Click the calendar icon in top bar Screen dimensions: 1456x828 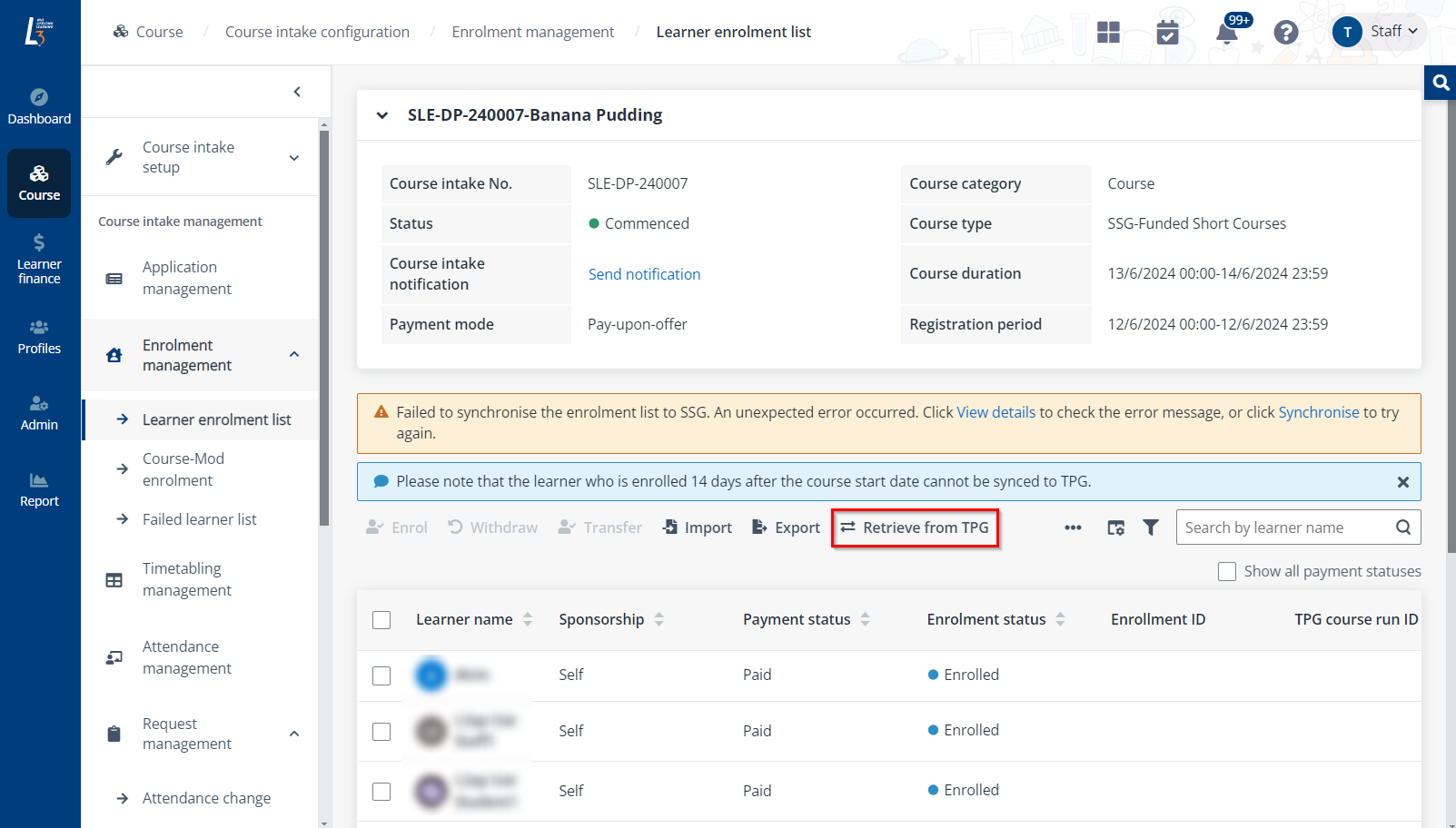(x=1167, y=33)
